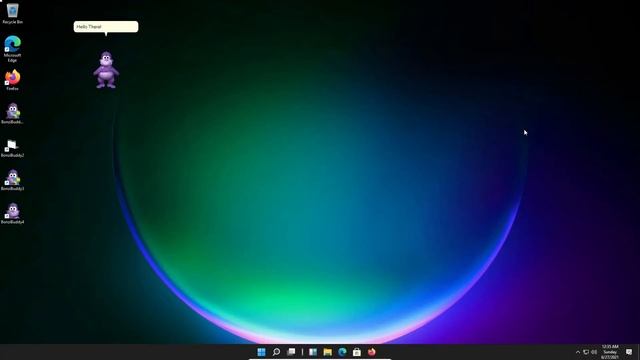Open the volume speaker tray icon

[594, 352]
